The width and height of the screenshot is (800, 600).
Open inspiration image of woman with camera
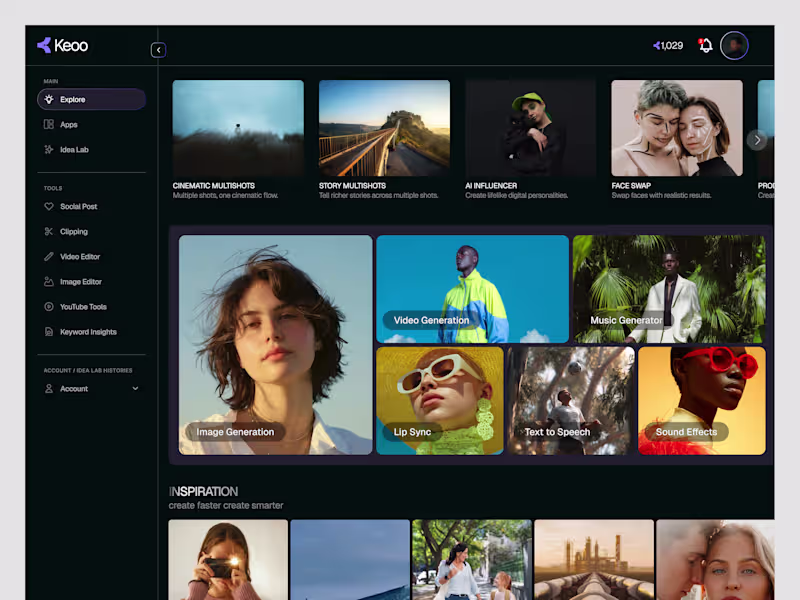coord(228,560)
